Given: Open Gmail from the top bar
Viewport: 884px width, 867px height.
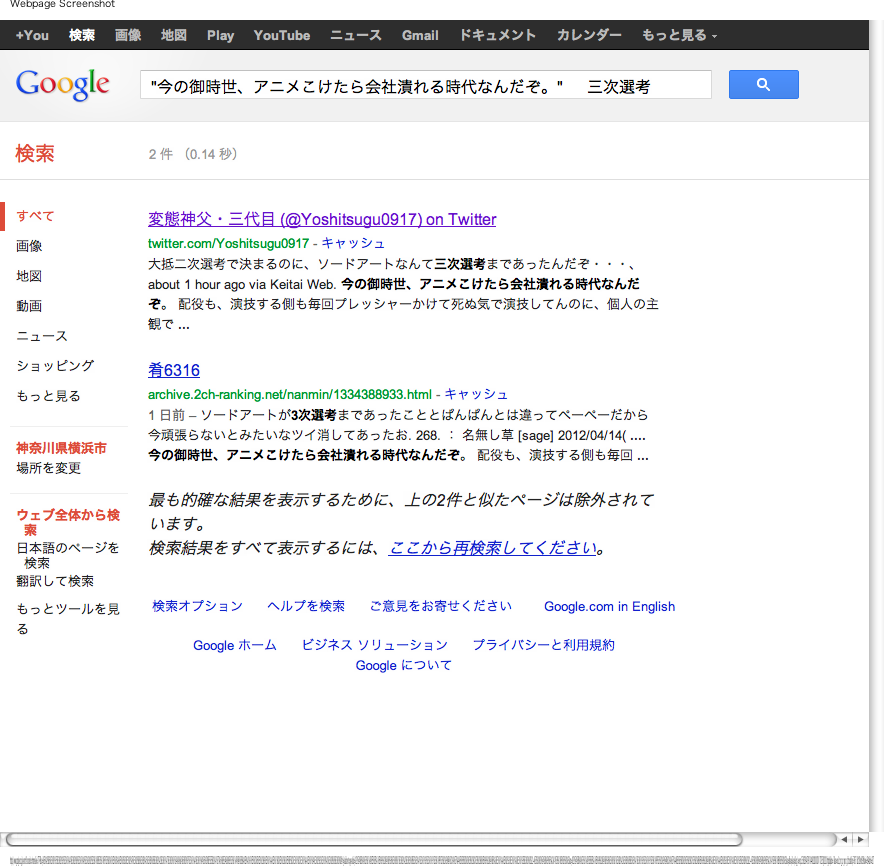Looking at the screenshot, I should pos(420,36).
